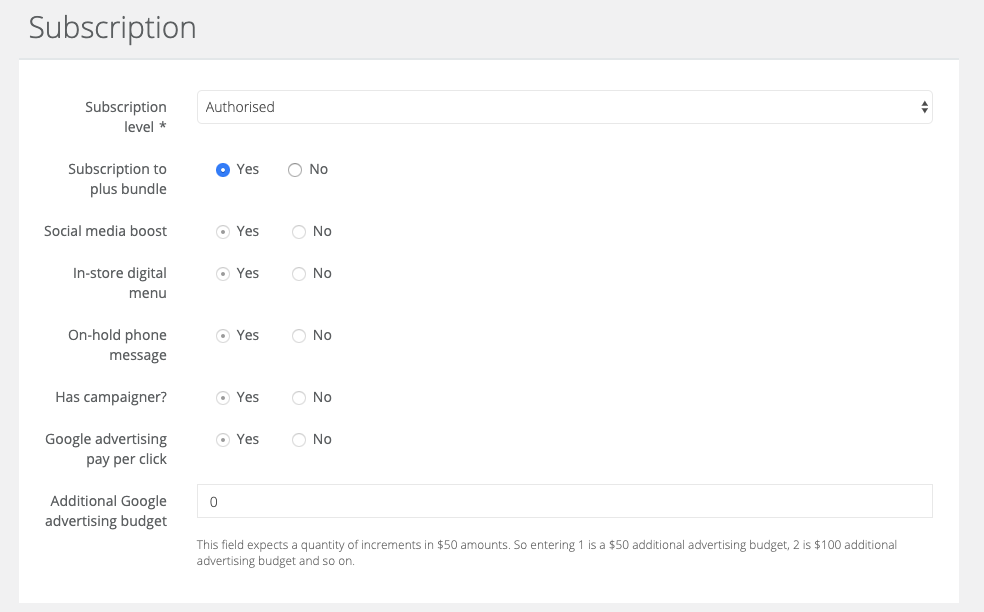Select No for Subscription to plus bundle
The image size is (984, 612).
tap(295, 170)
